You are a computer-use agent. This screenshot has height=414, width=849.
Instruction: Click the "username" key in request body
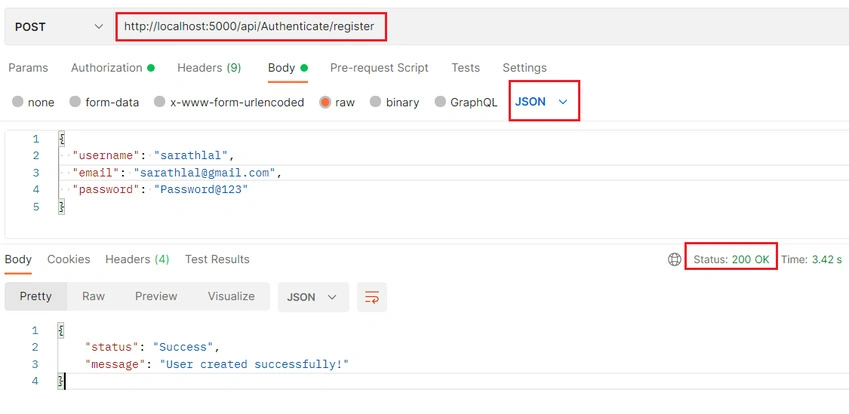106,156
